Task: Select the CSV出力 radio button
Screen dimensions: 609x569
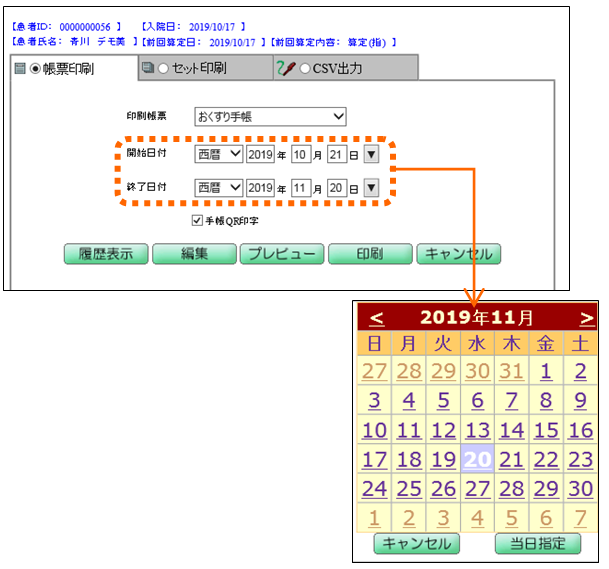Action: pyautogui.click(x=306, y=69)
